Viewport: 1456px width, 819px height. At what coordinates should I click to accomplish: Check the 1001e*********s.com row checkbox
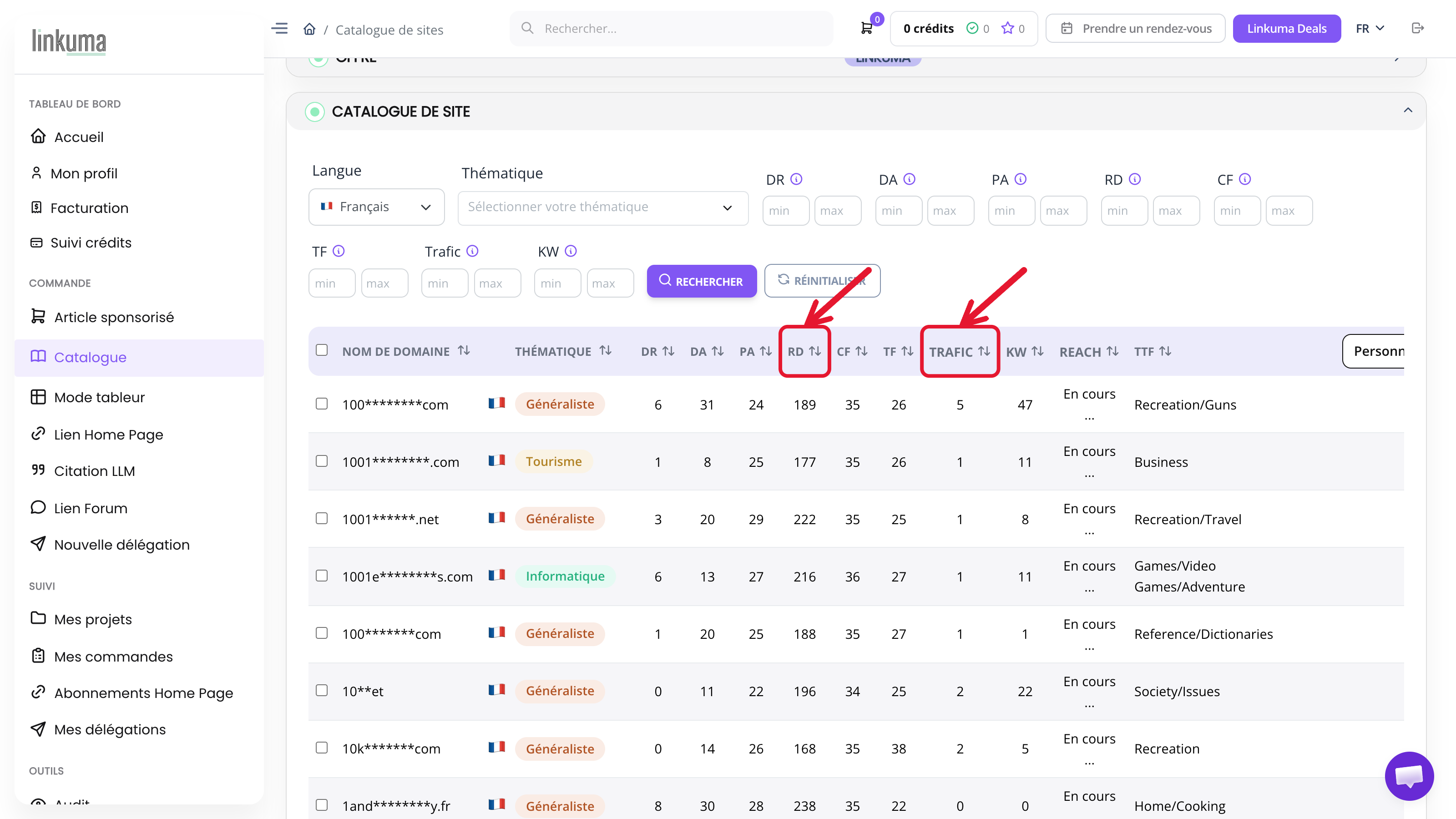click(322, 576)
